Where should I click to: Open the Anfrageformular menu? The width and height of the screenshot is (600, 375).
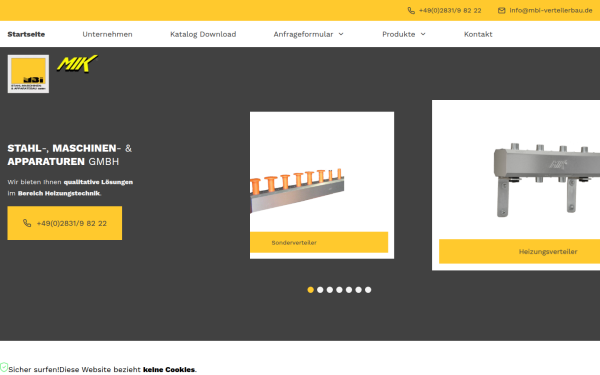click(x=303, y=34)
